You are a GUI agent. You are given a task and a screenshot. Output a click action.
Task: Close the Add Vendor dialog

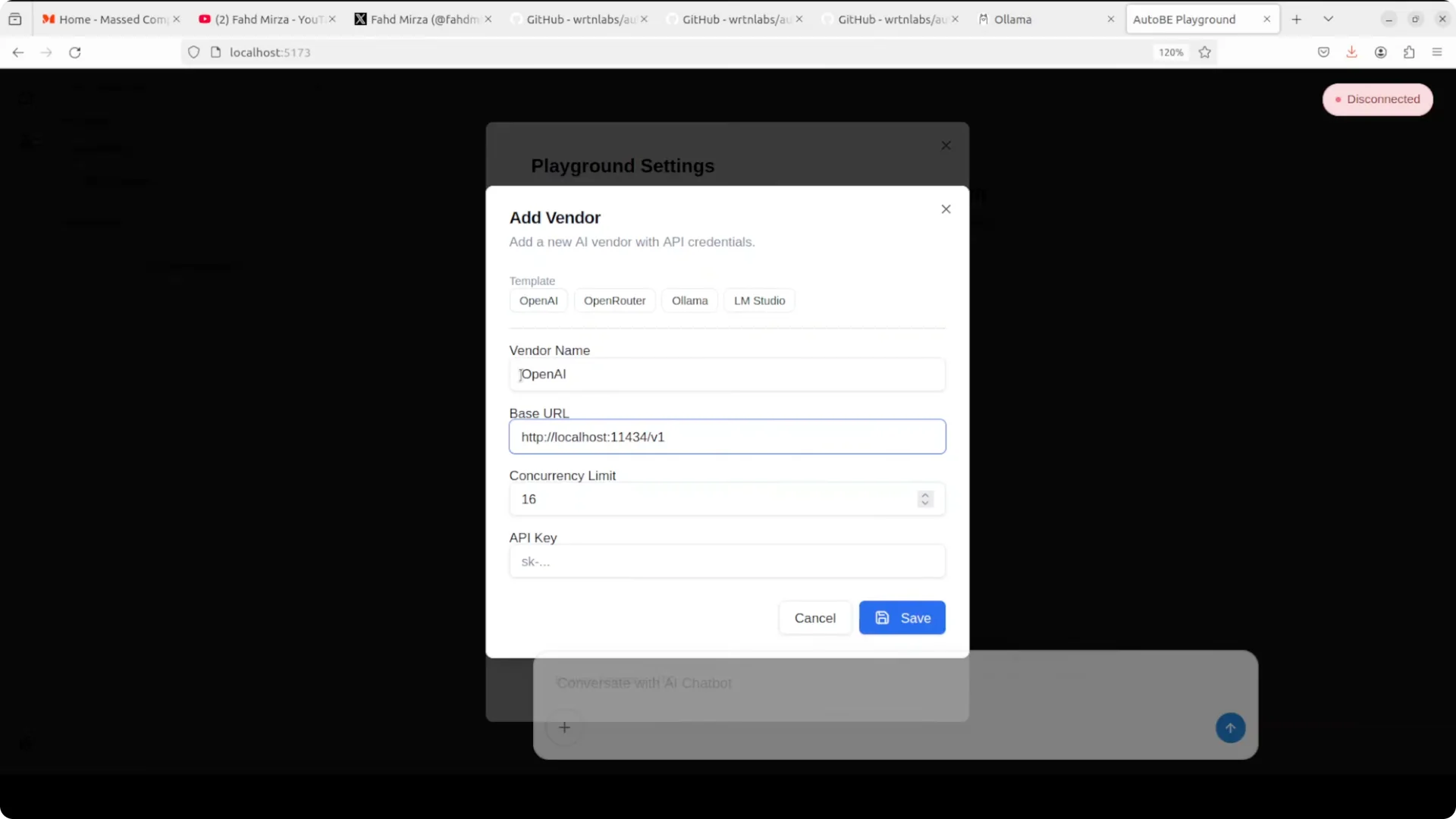pyautogui.click(x=946, y=209)
